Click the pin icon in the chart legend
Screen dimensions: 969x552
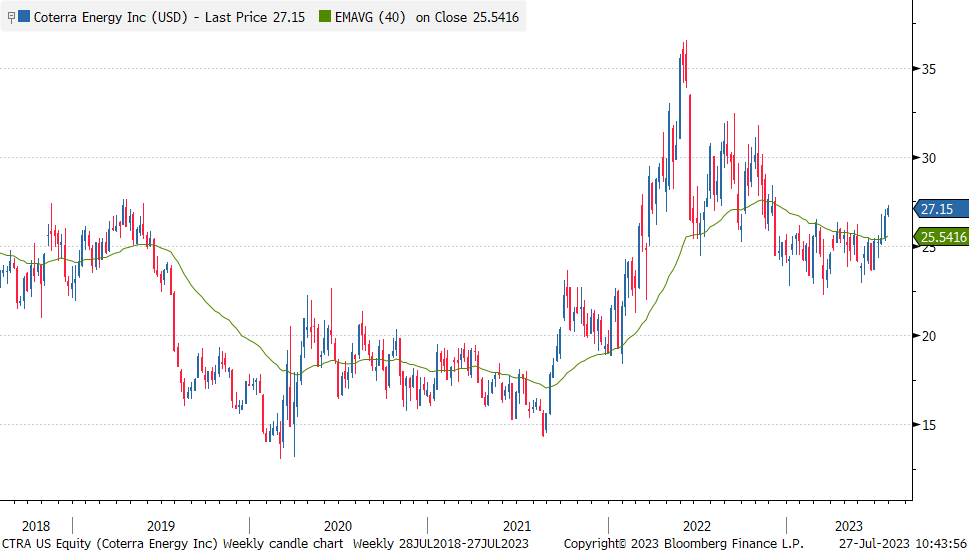coord(11,17)
